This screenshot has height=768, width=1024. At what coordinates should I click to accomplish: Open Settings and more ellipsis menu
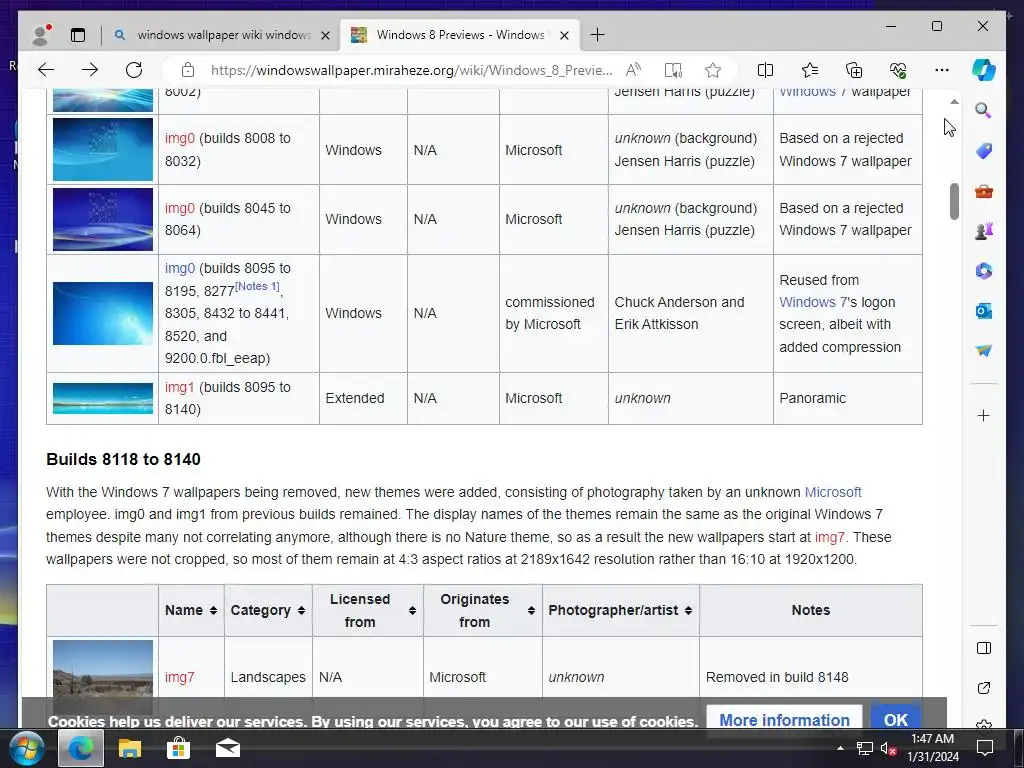(x=942, y=70)
